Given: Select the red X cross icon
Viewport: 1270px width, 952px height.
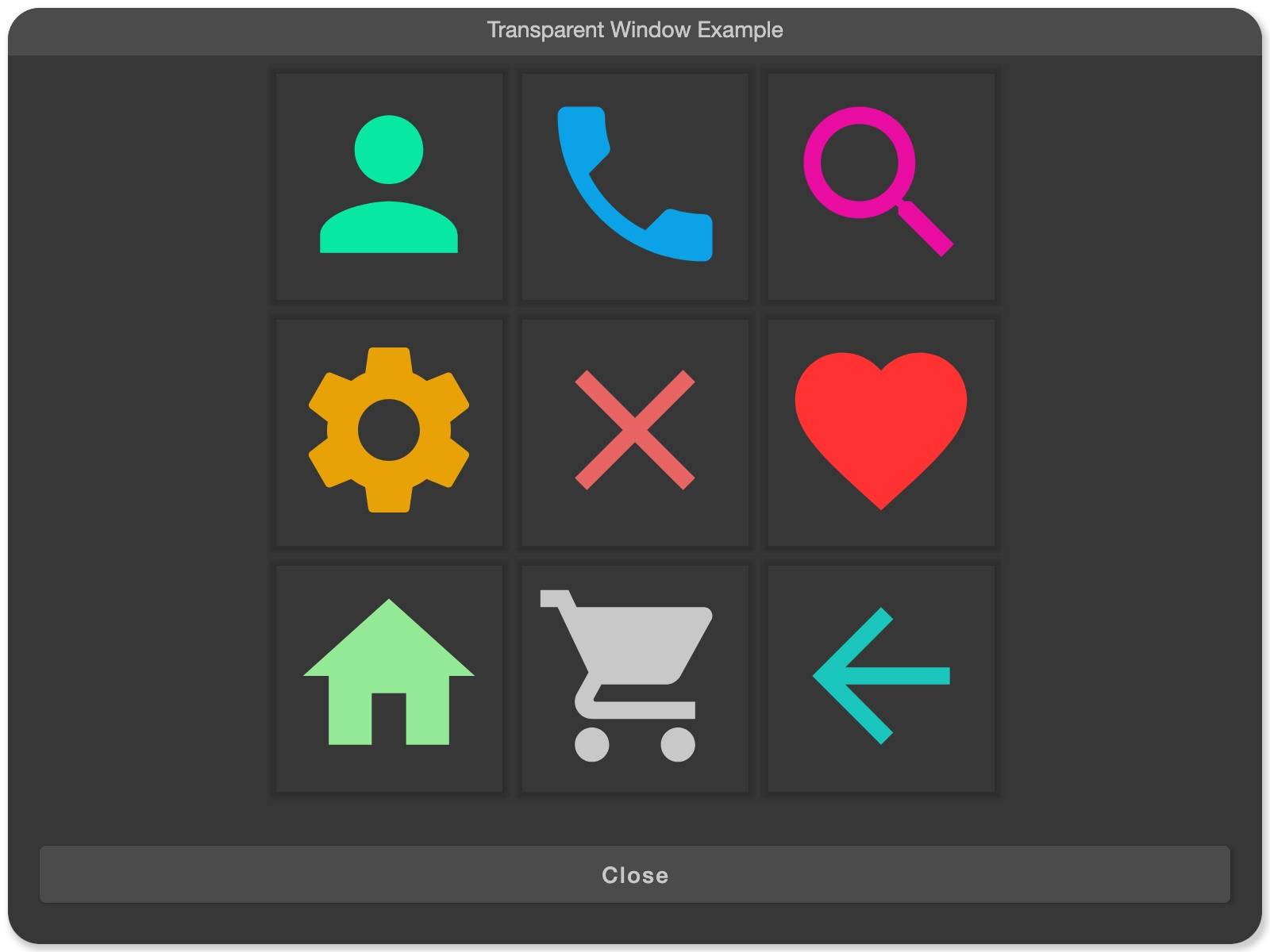Looking at the screenshot, I should pos(635,430).
